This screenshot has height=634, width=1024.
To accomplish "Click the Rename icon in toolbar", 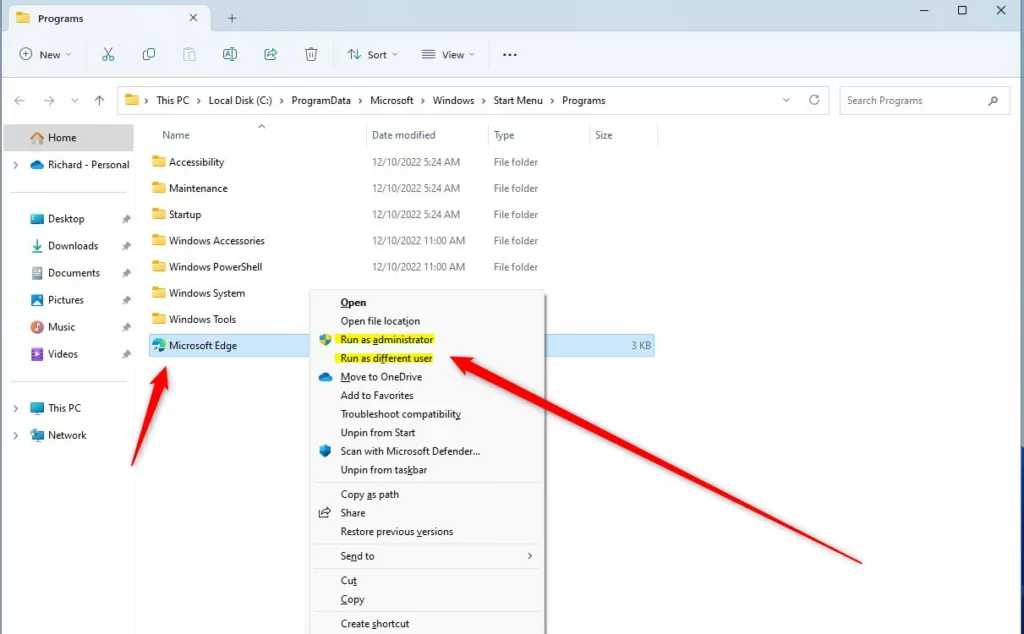I will 230,54.
